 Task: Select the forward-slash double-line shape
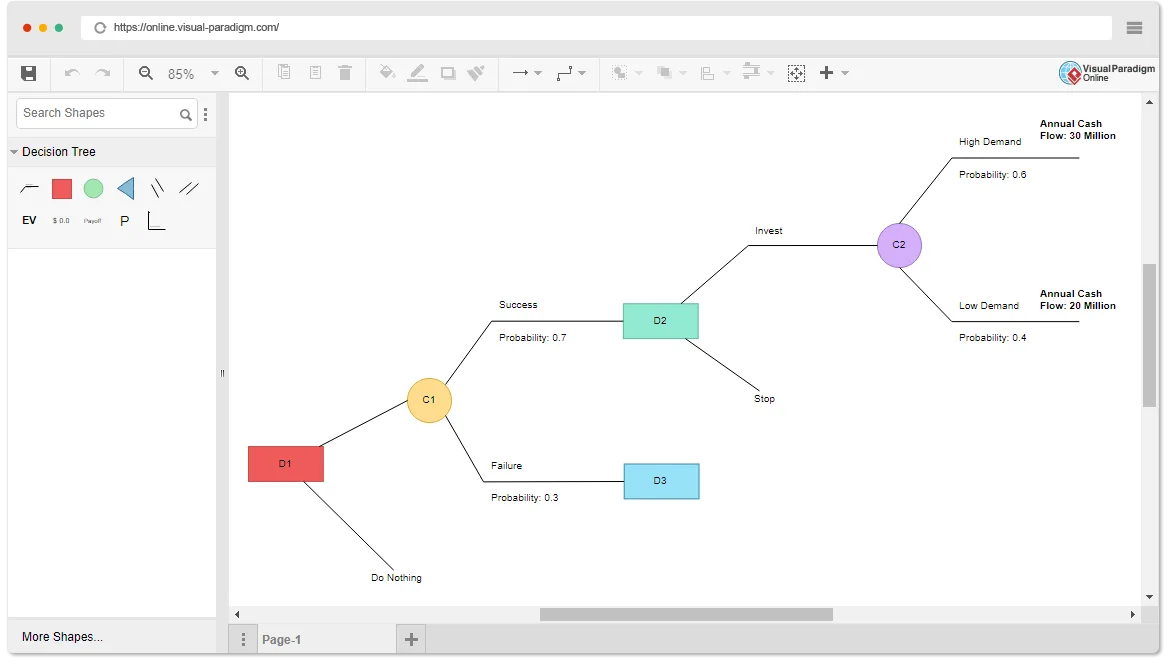[x=189, y=188]
